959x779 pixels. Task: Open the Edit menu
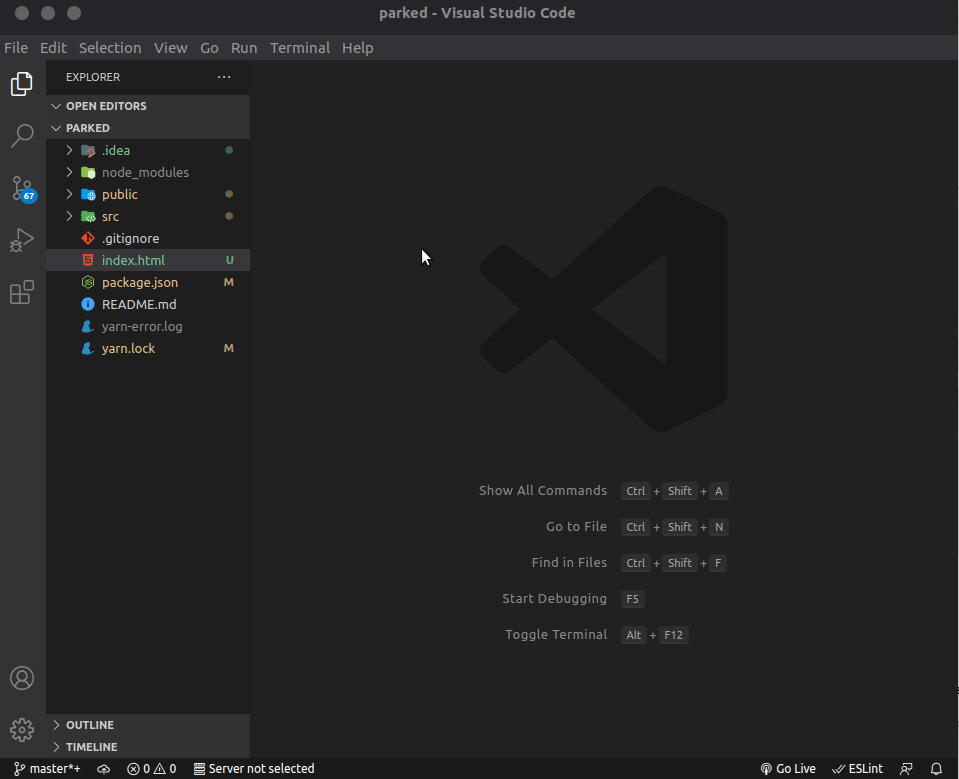(x=53, y=48)
